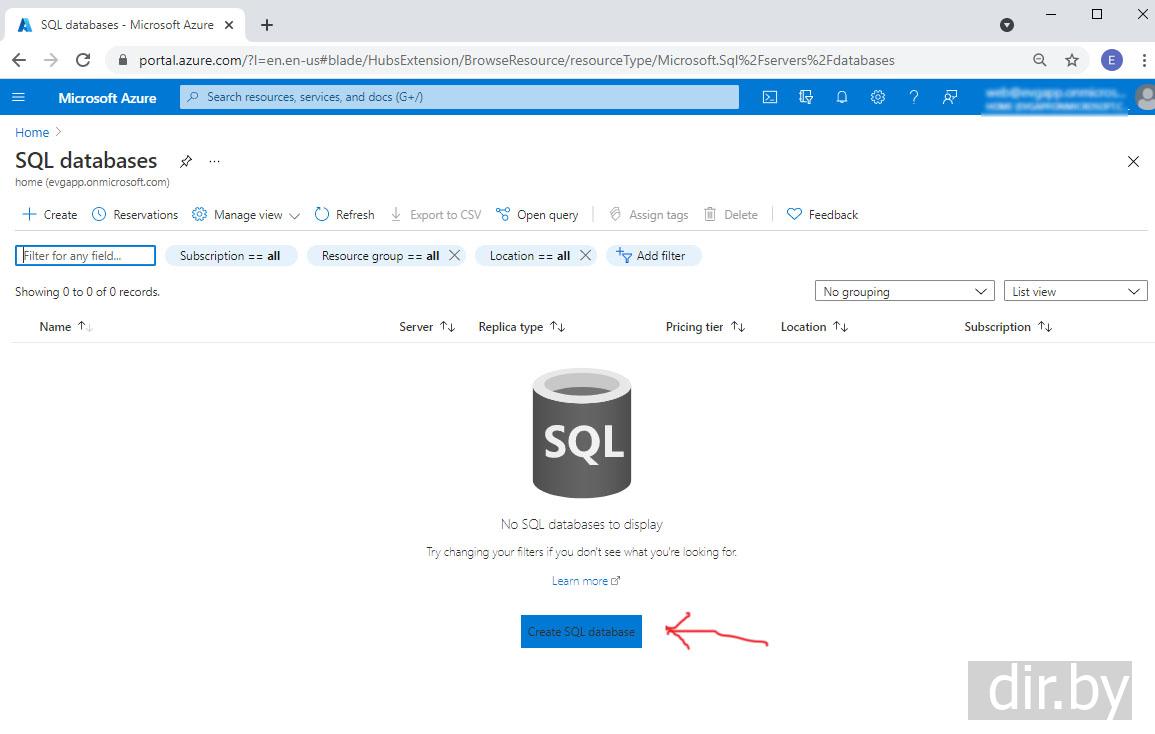Screen dimensions: 1155x734
Task: Focus the Filter for any field box
Action: 86,256
